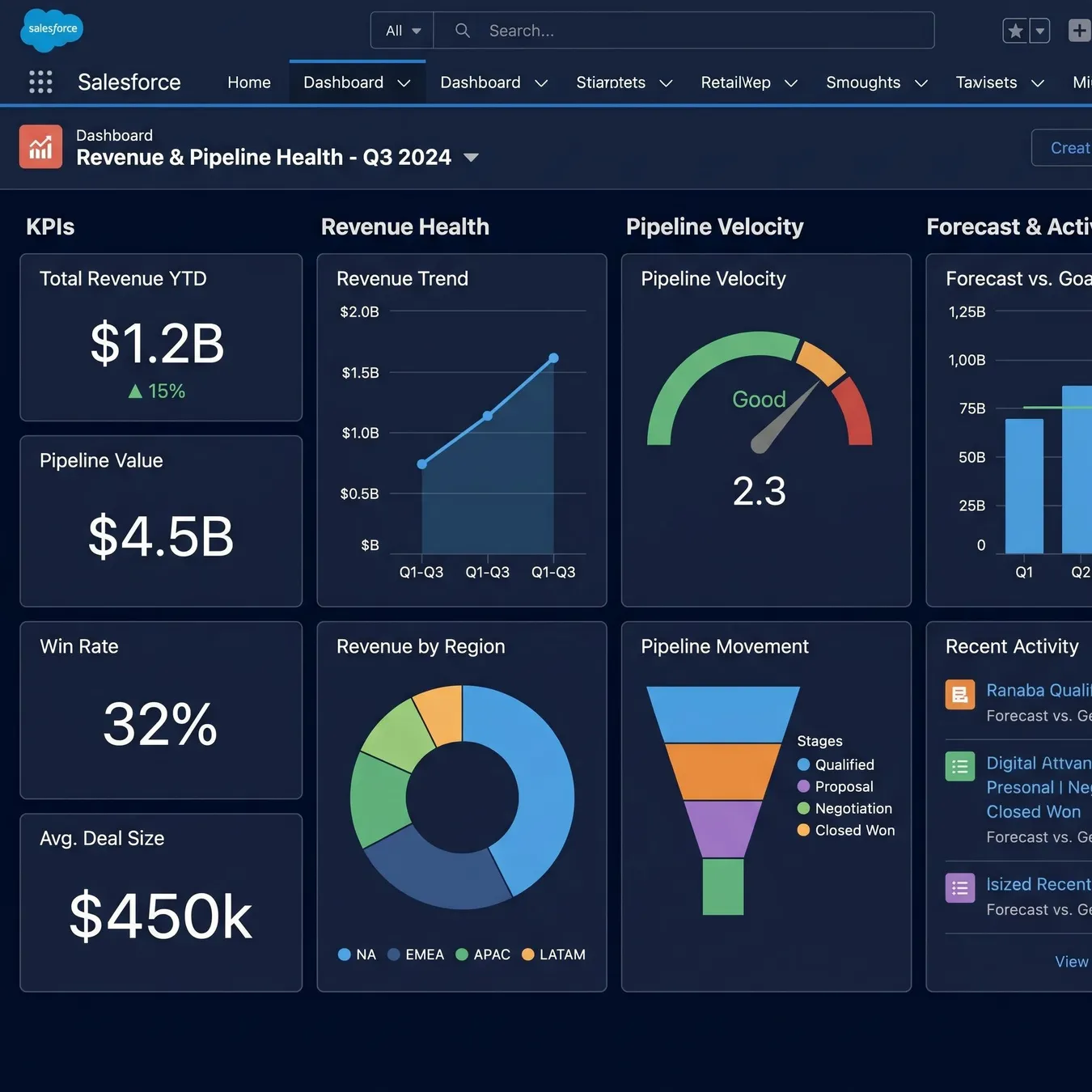
Task: Expand the RetailWep tab chevron
Action: [x=791, y=83]
